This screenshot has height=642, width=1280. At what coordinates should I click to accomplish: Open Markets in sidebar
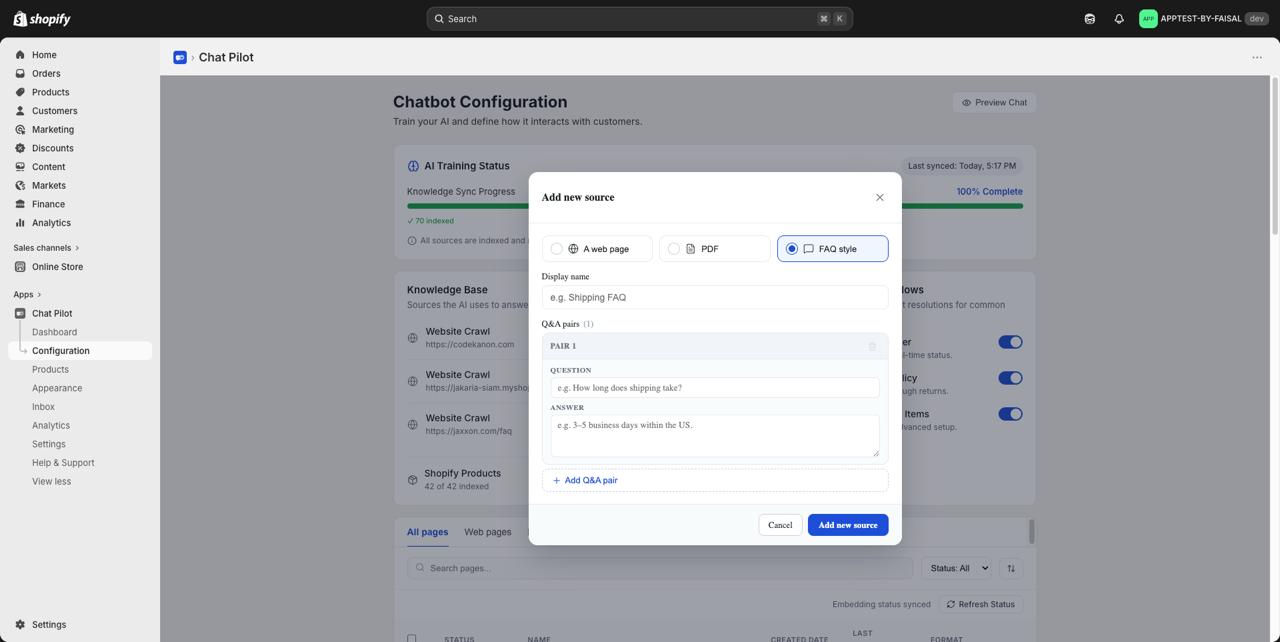(49, 186)
